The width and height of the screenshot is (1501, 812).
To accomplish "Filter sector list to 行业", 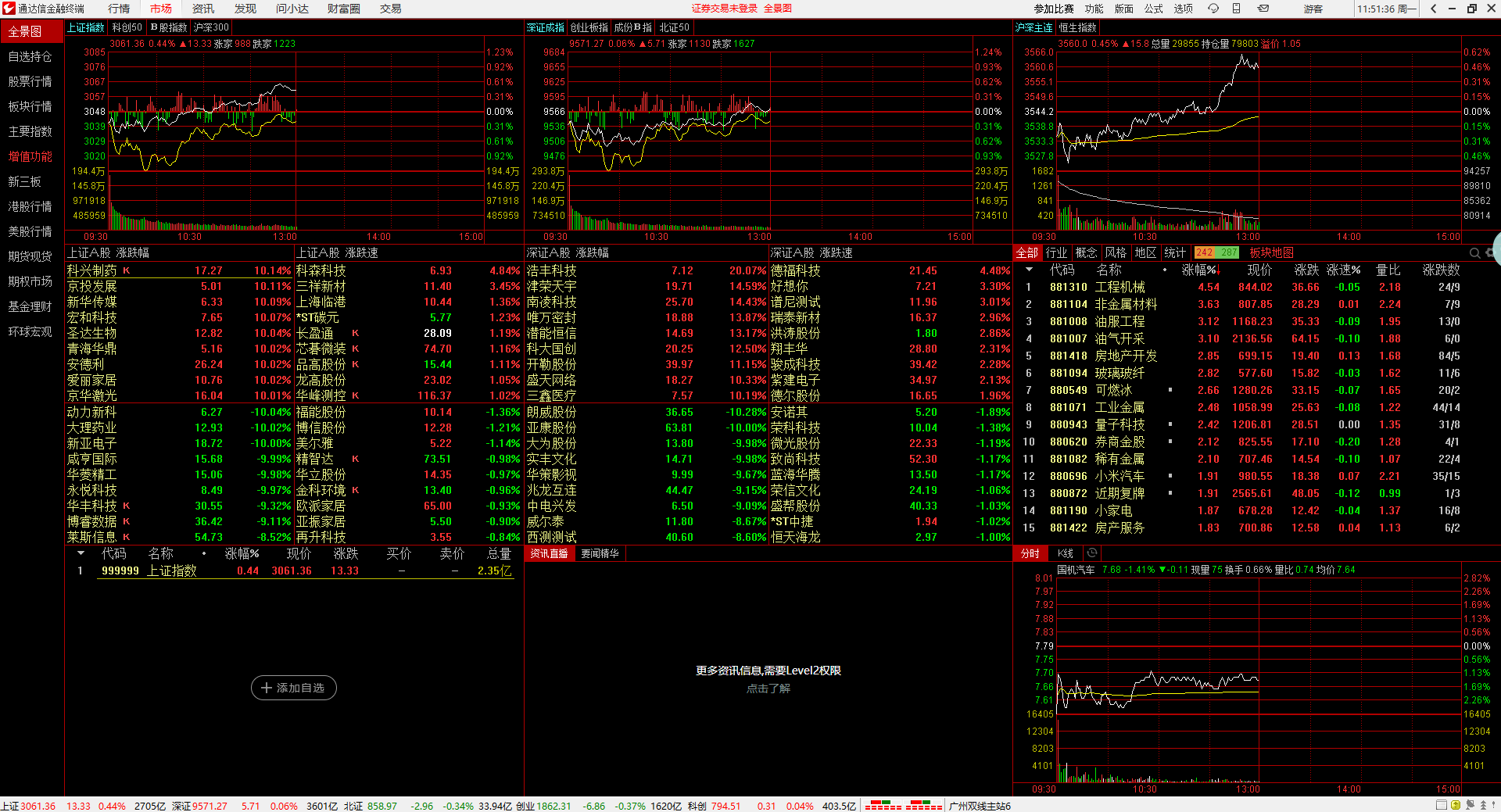I will pyautogui.click(x=1056, y=252).
